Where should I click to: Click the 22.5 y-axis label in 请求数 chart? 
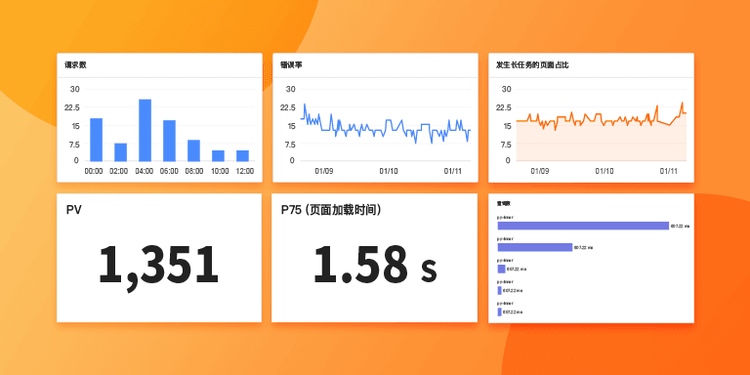pyautogui.click(x=72, y=107)
